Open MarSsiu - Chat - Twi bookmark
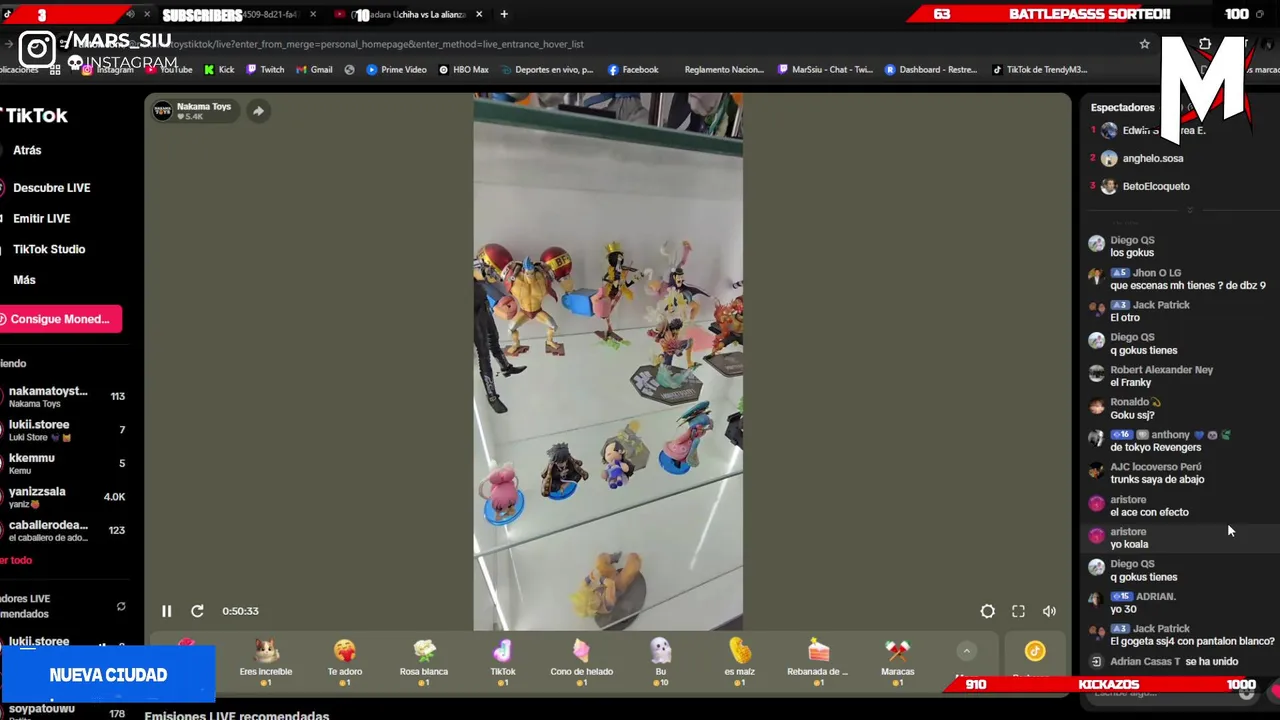The width and height of the screenshot is (1280, 720). pyautogui.click(x=826, y=70)
